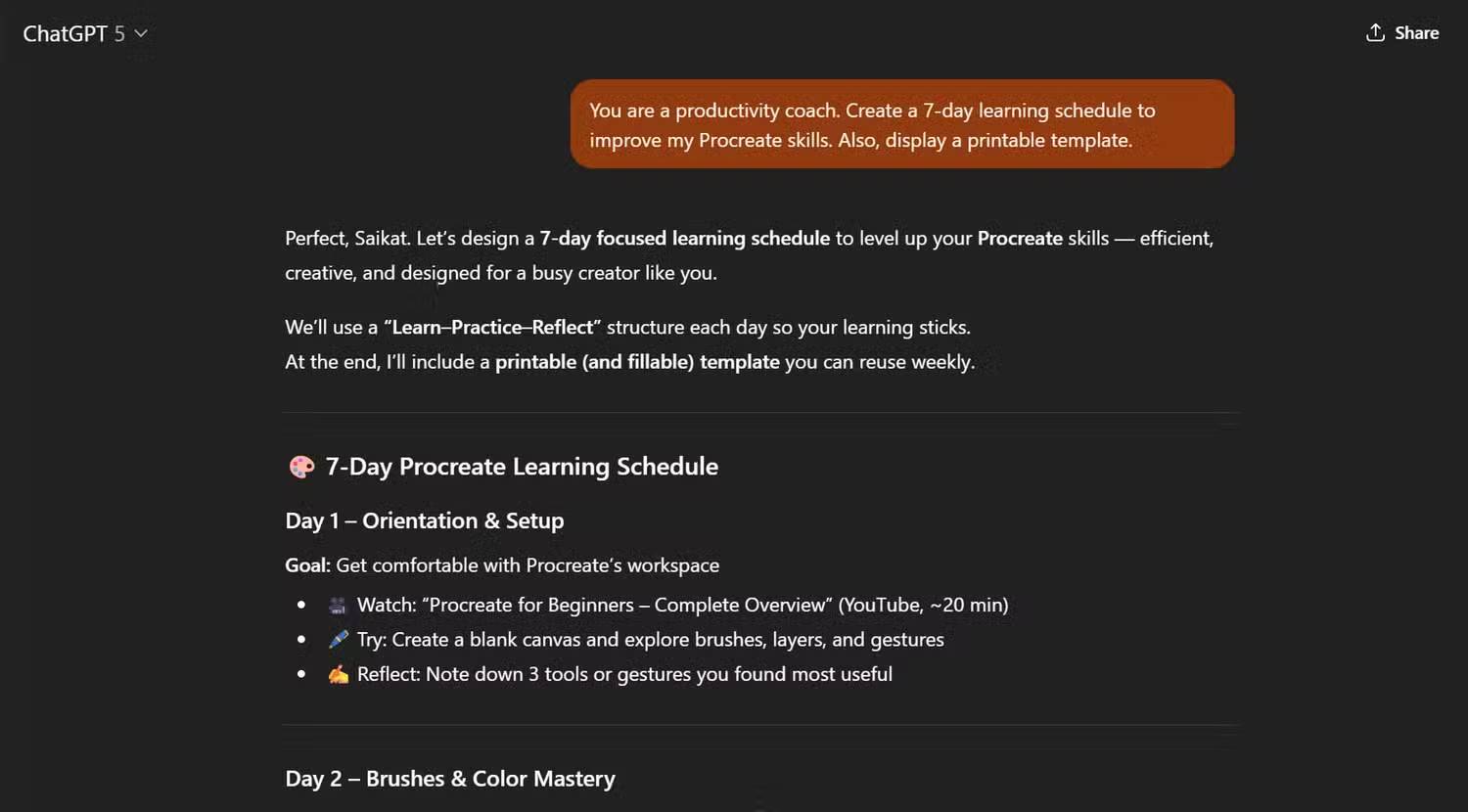Click the bold "Learn–Practice–Reflect" phrase
Image resolution: width=1468 pixels, height=812 pixels.
pyautogui.click(x=492, y=328)
